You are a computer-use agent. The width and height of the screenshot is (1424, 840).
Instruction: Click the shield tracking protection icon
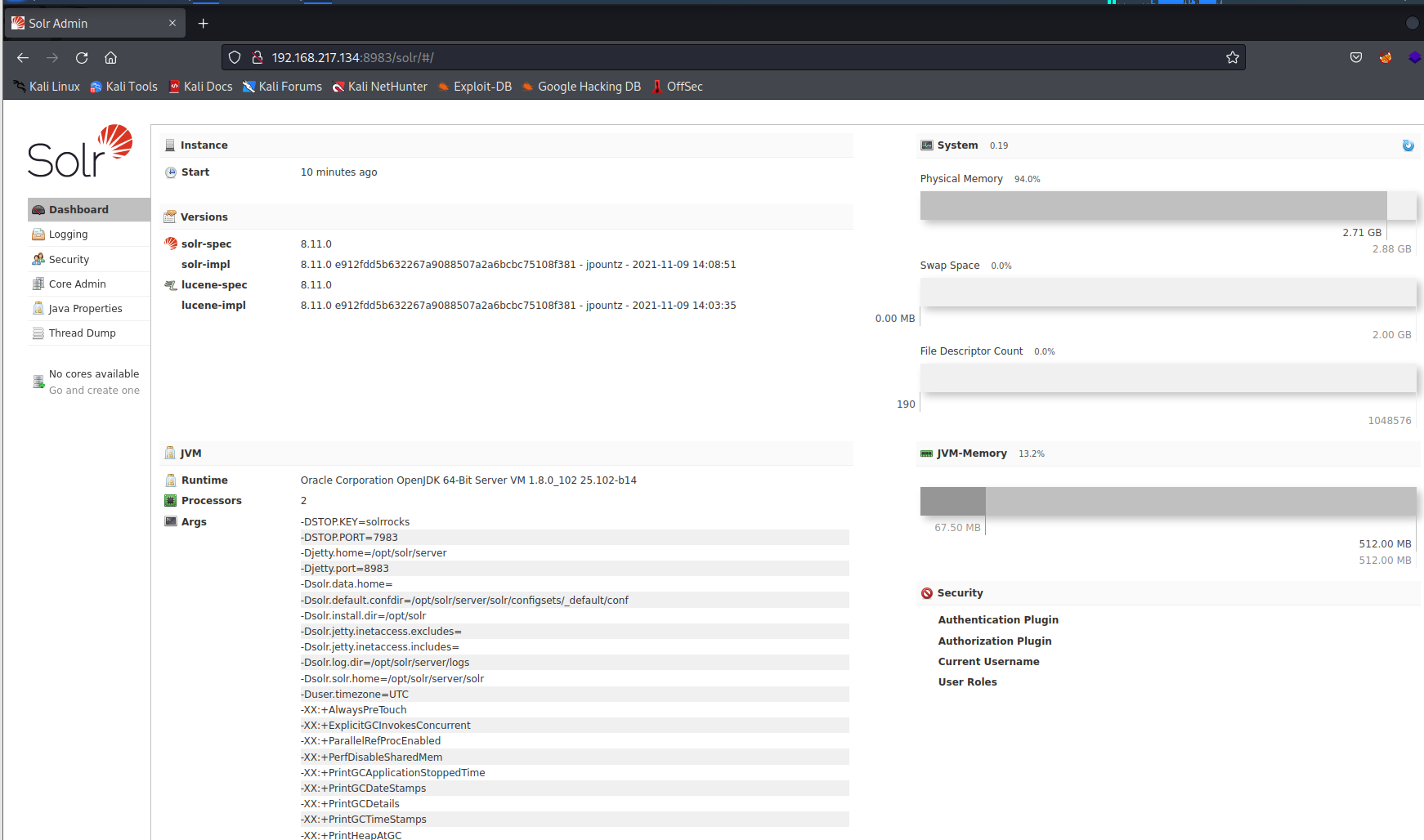235,58
